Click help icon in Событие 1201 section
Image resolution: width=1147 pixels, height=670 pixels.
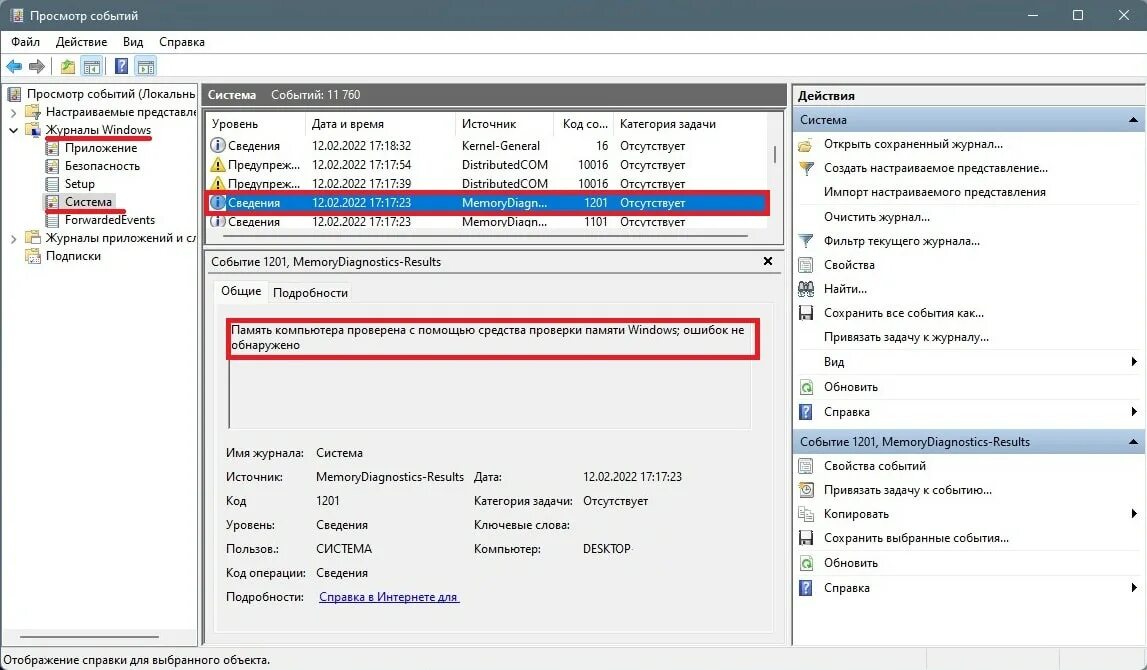point(805,588)
